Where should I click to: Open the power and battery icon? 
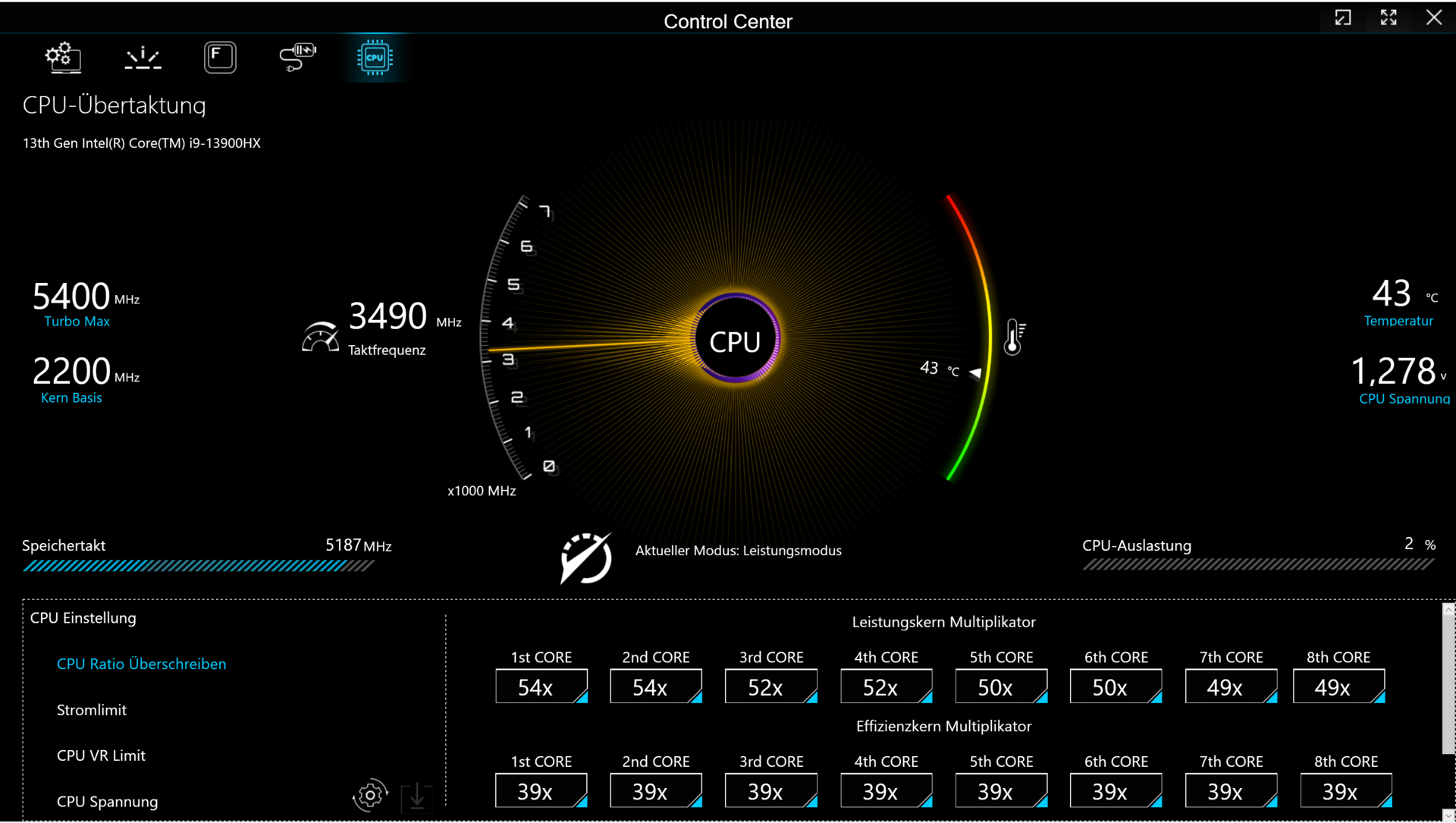[297, 57]
